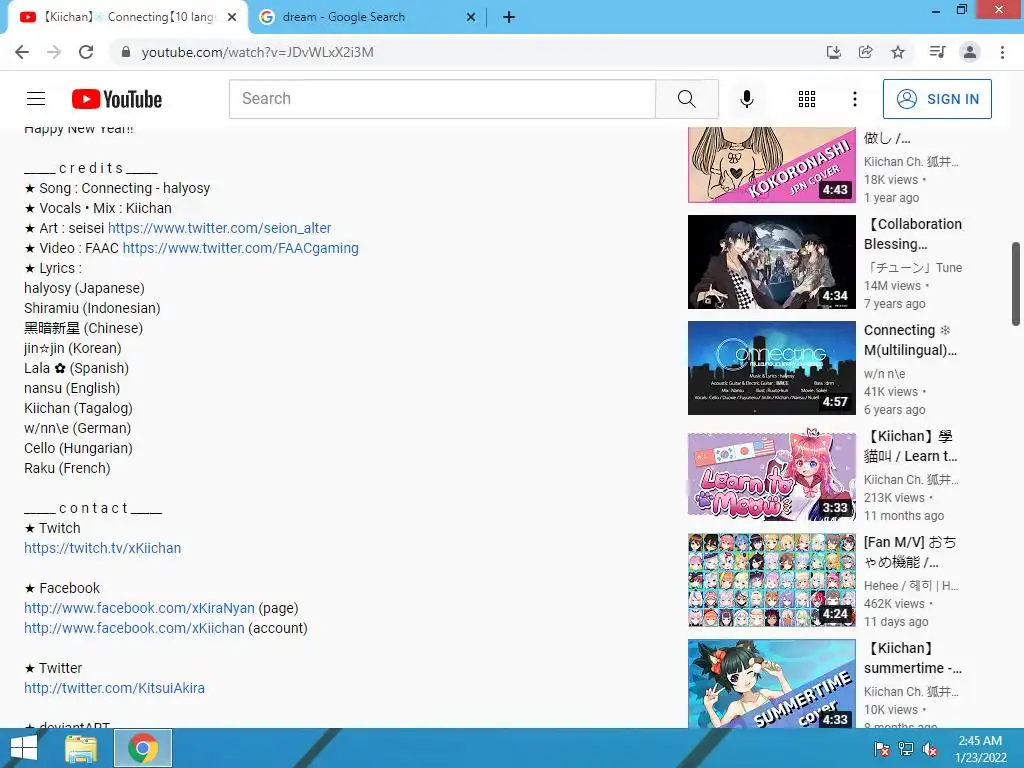Click the text 'Cello (Hungarian)'
This screenshot has width=1024, height=768.
(78, 448)
